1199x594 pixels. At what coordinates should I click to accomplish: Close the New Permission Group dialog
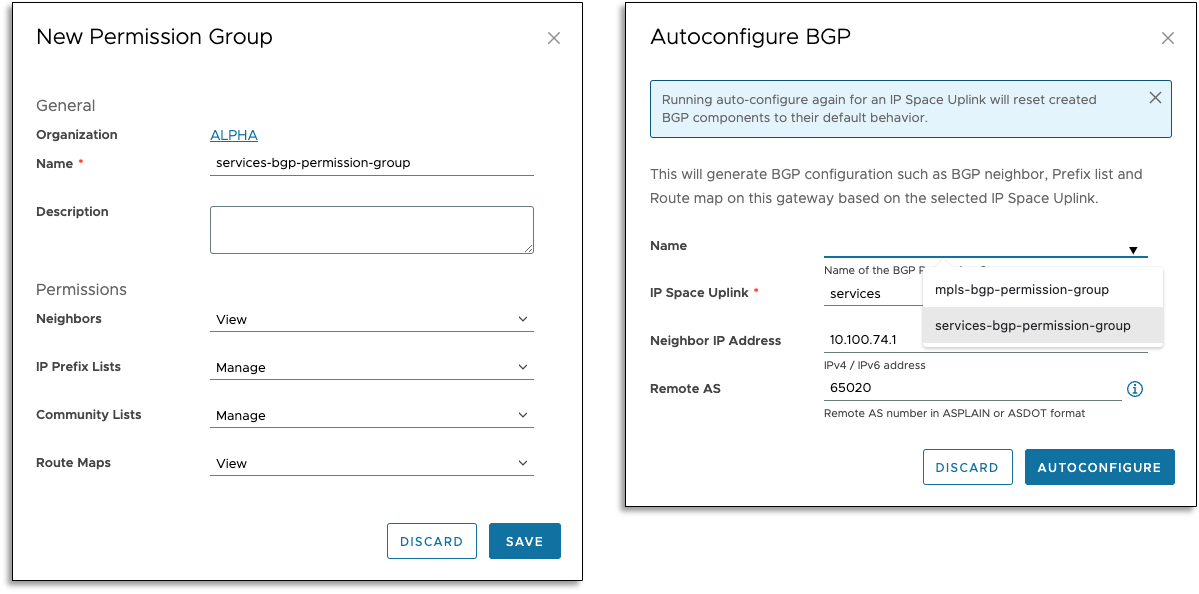(x=554, y=39)
